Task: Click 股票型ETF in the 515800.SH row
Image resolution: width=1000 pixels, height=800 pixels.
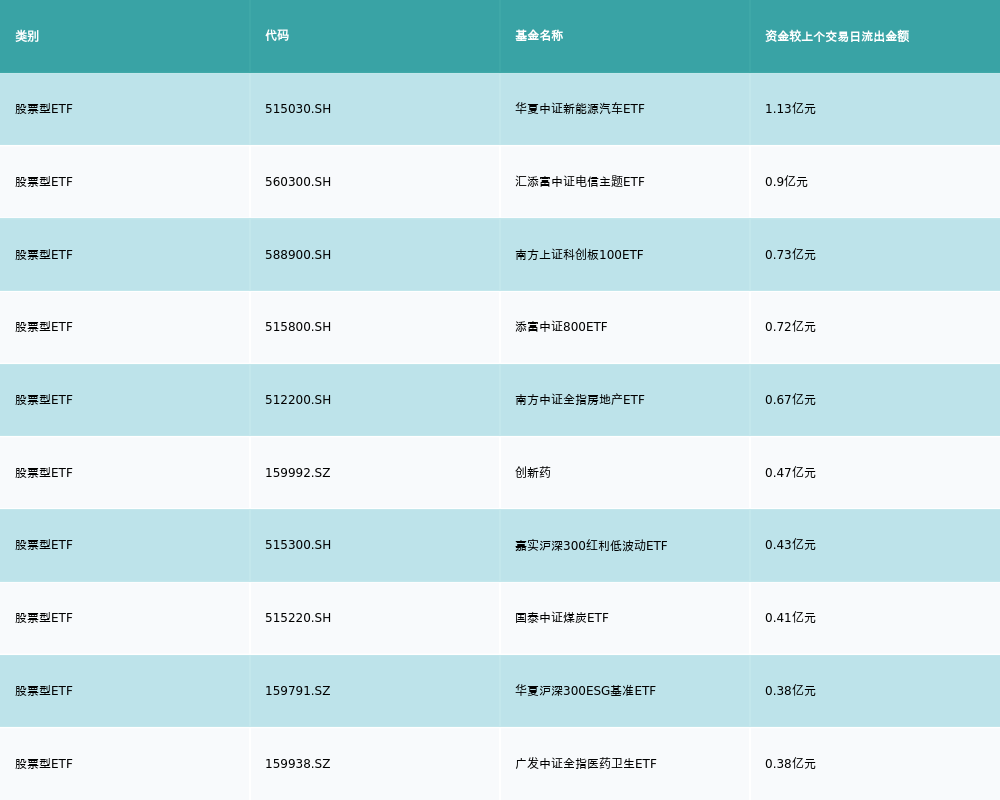Action: pos(44,327)
